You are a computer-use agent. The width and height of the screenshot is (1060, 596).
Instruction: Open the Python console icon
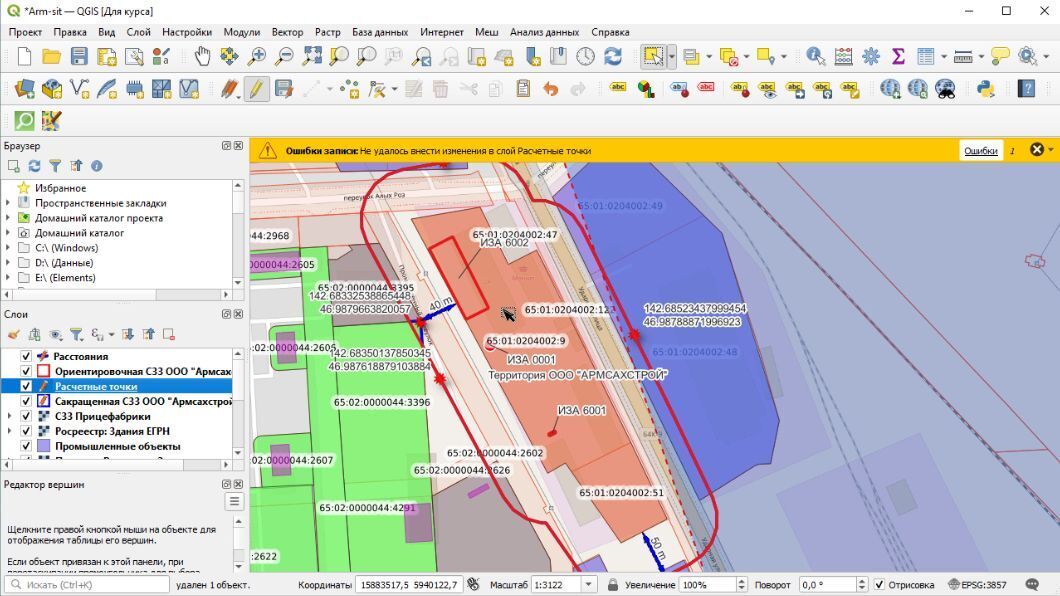coord(985,89)
